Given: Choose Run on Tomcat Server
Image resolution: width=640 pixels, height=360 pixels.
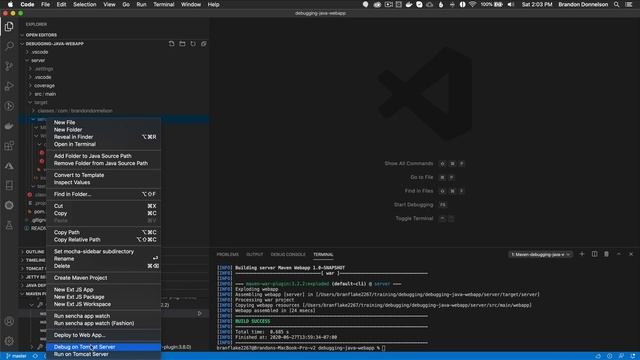Looking at the screenshot, I should tap(104, 354).
